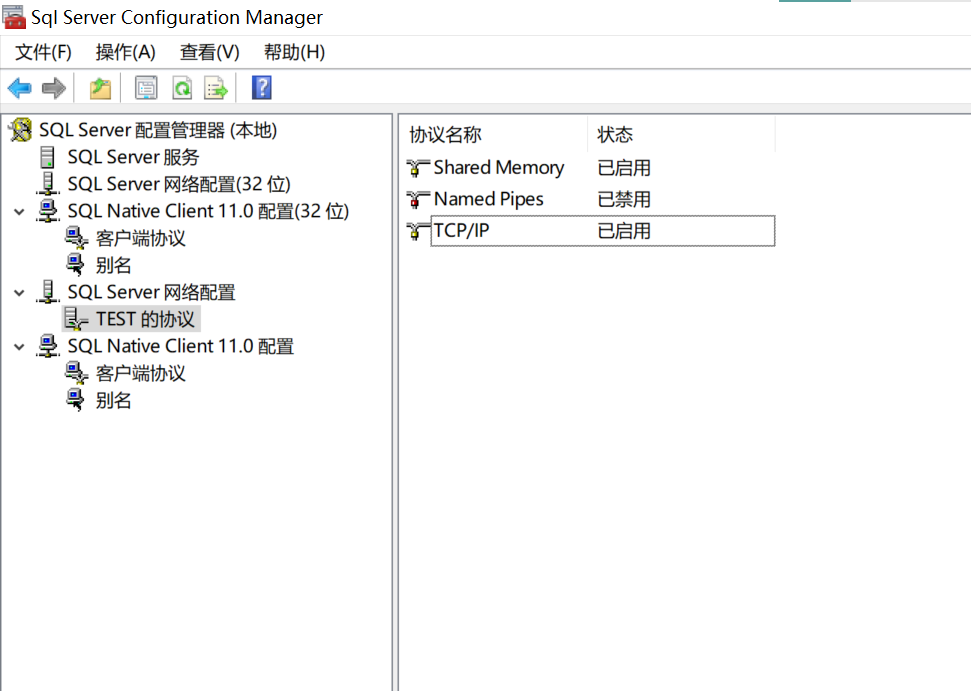Collapse SQL Native Client 11.0 配置(32 位)
The width and height of the screenshot is (971, 691).
click(x=20, y=211)
